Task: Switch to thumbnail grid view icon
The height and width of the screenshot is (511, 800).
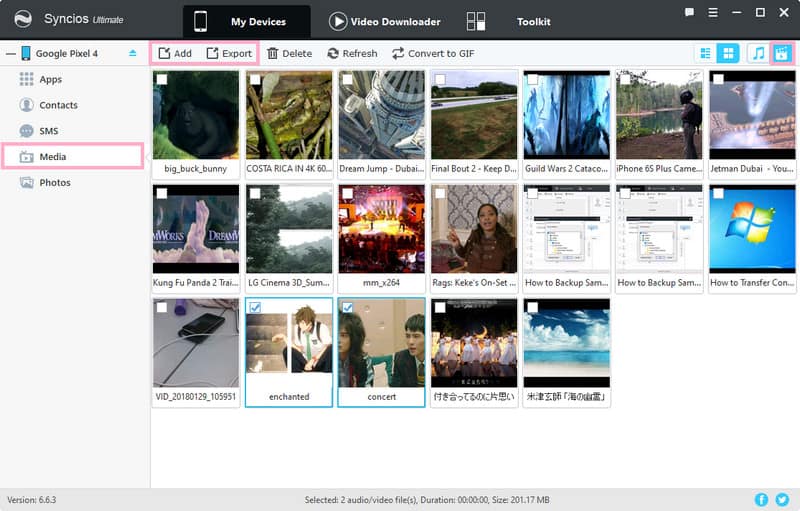Action: (x=728, y=53)
